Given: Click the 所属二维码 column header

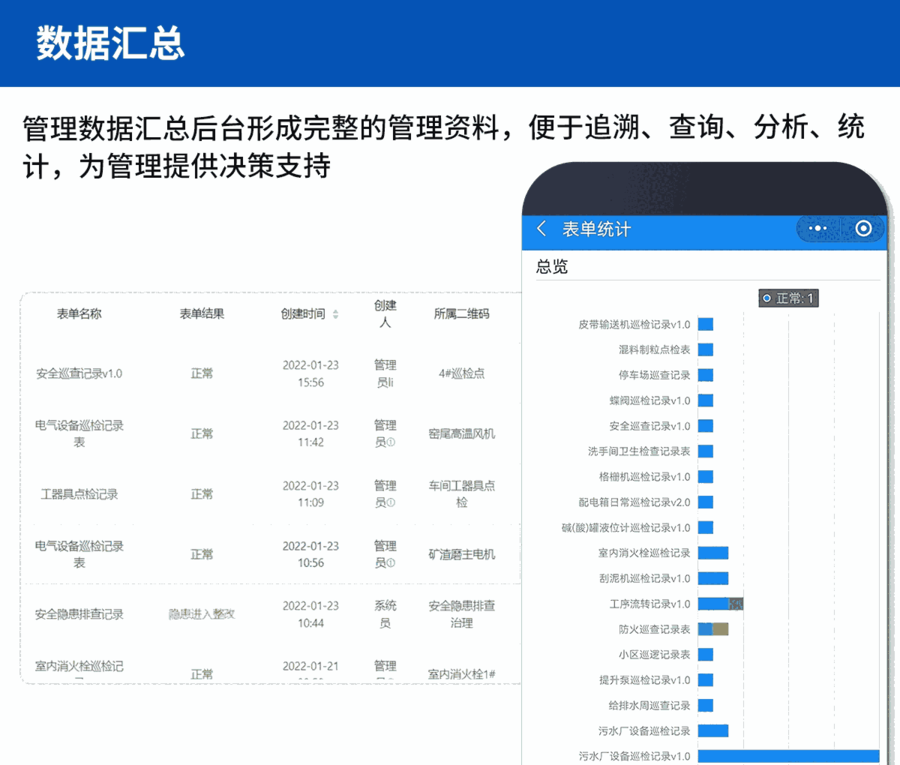Looking at the screenshot, I should click(x=461, y=313).
